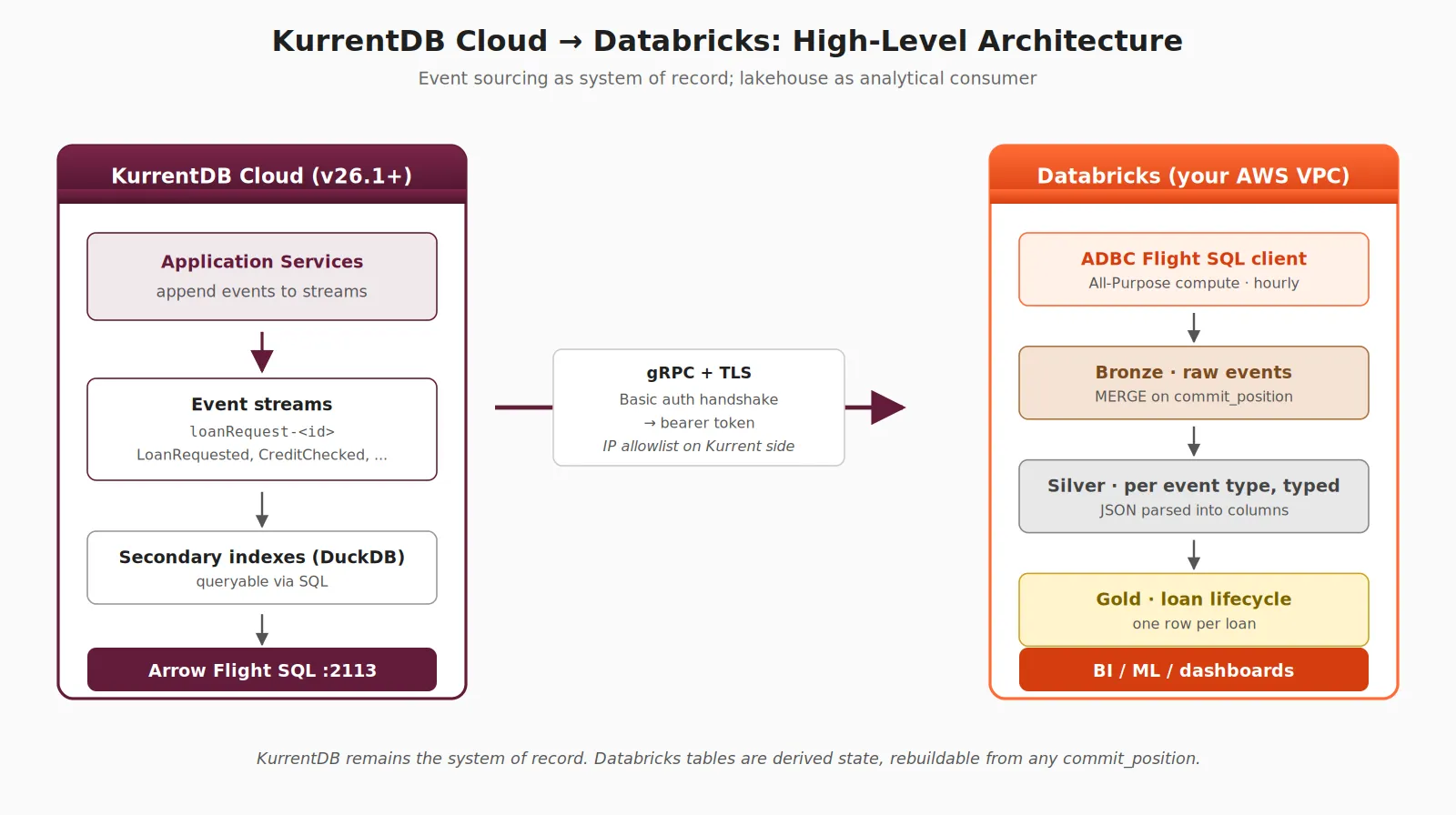
Task: Click 'Basic auth handshake' text
Action: coord(699,399)
